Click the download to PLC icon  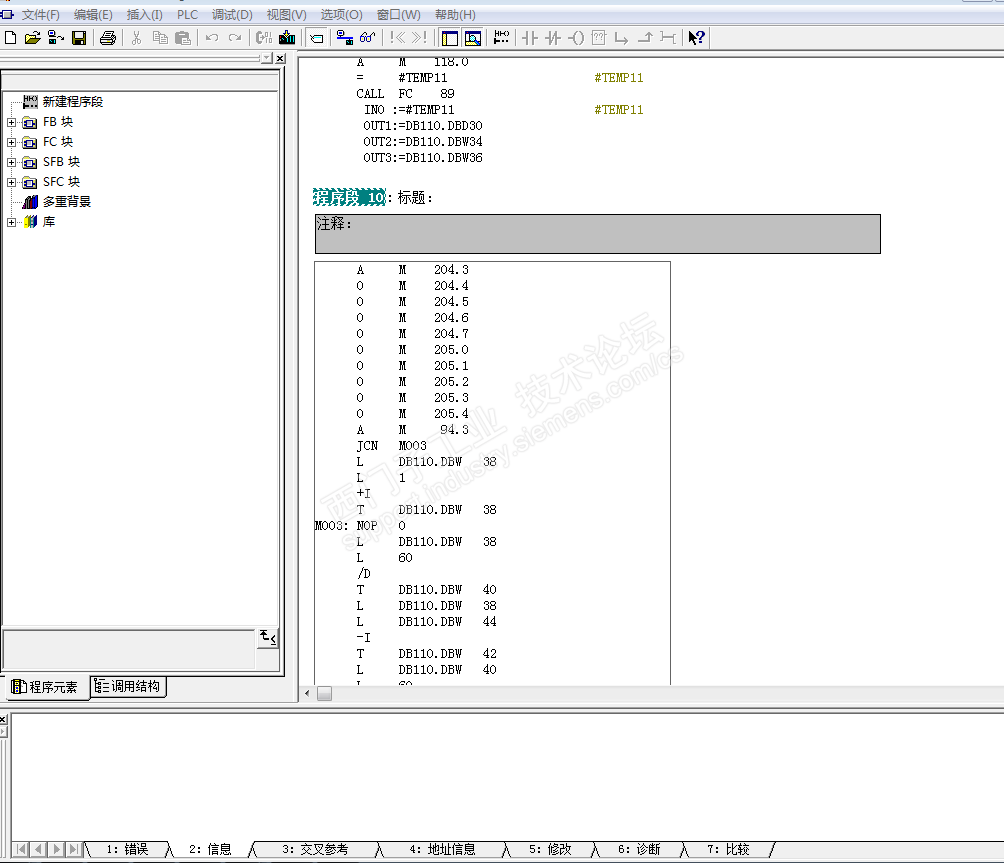coord(287,38)
